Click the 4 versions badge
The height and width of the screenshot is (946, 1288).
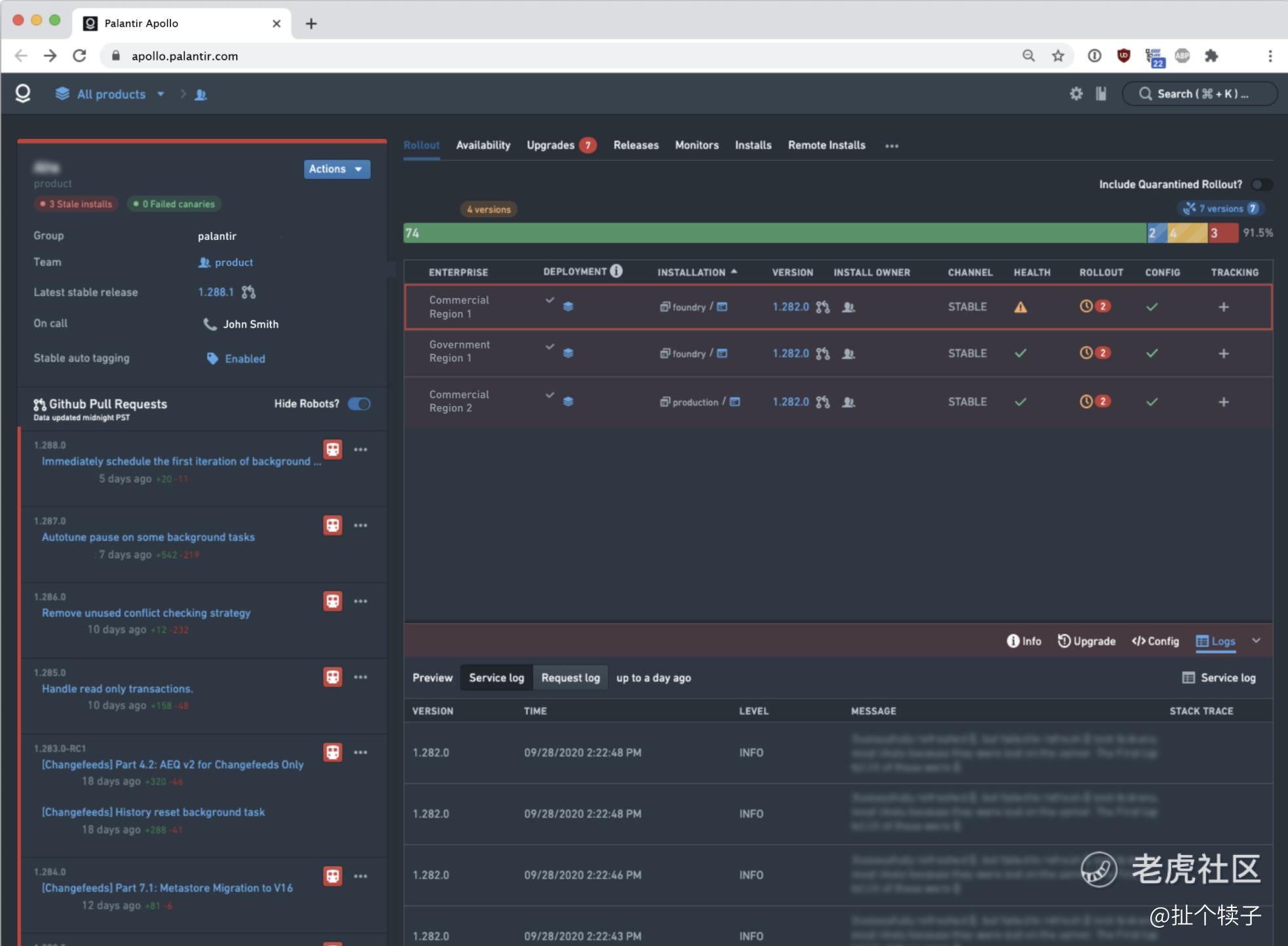[x=489, y=210]
